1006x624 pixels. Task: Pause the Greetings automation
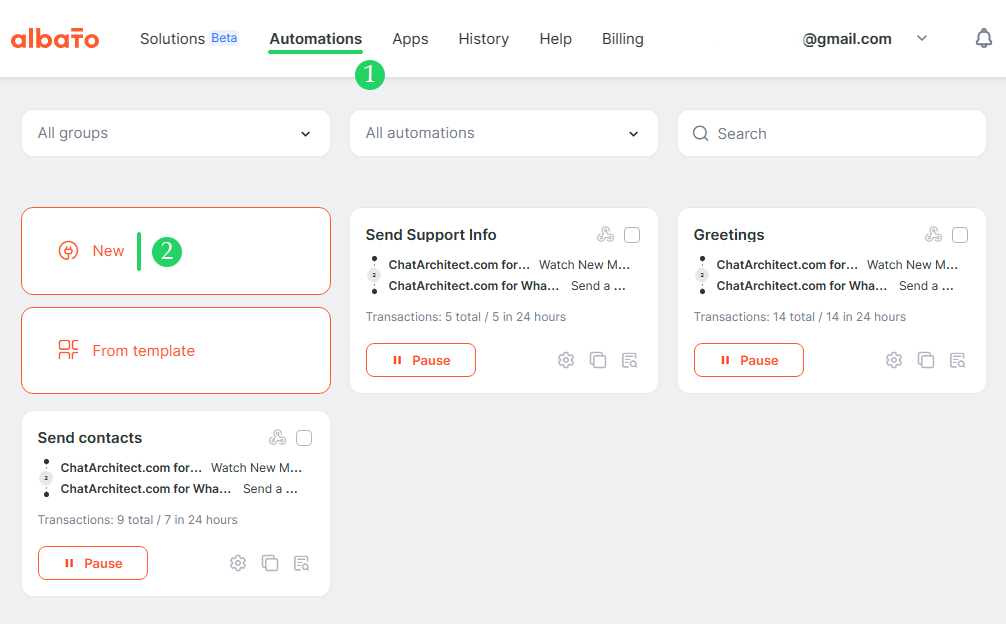click(x=749, y=360)
